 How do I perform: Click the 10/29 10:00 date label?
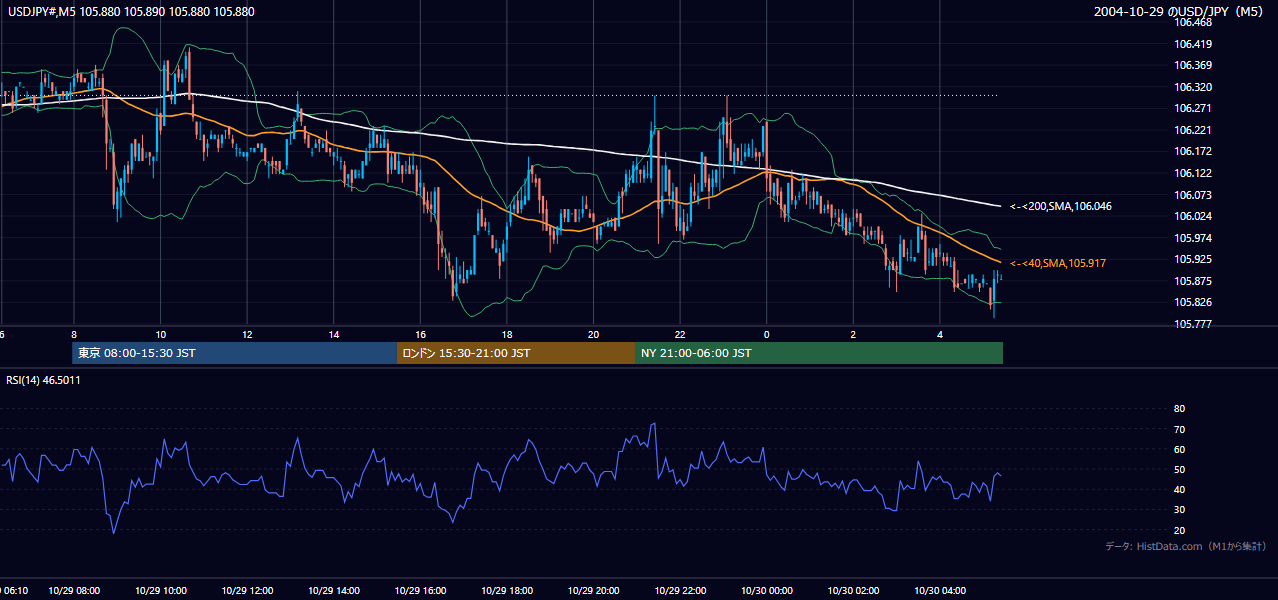tap(163, 590)
